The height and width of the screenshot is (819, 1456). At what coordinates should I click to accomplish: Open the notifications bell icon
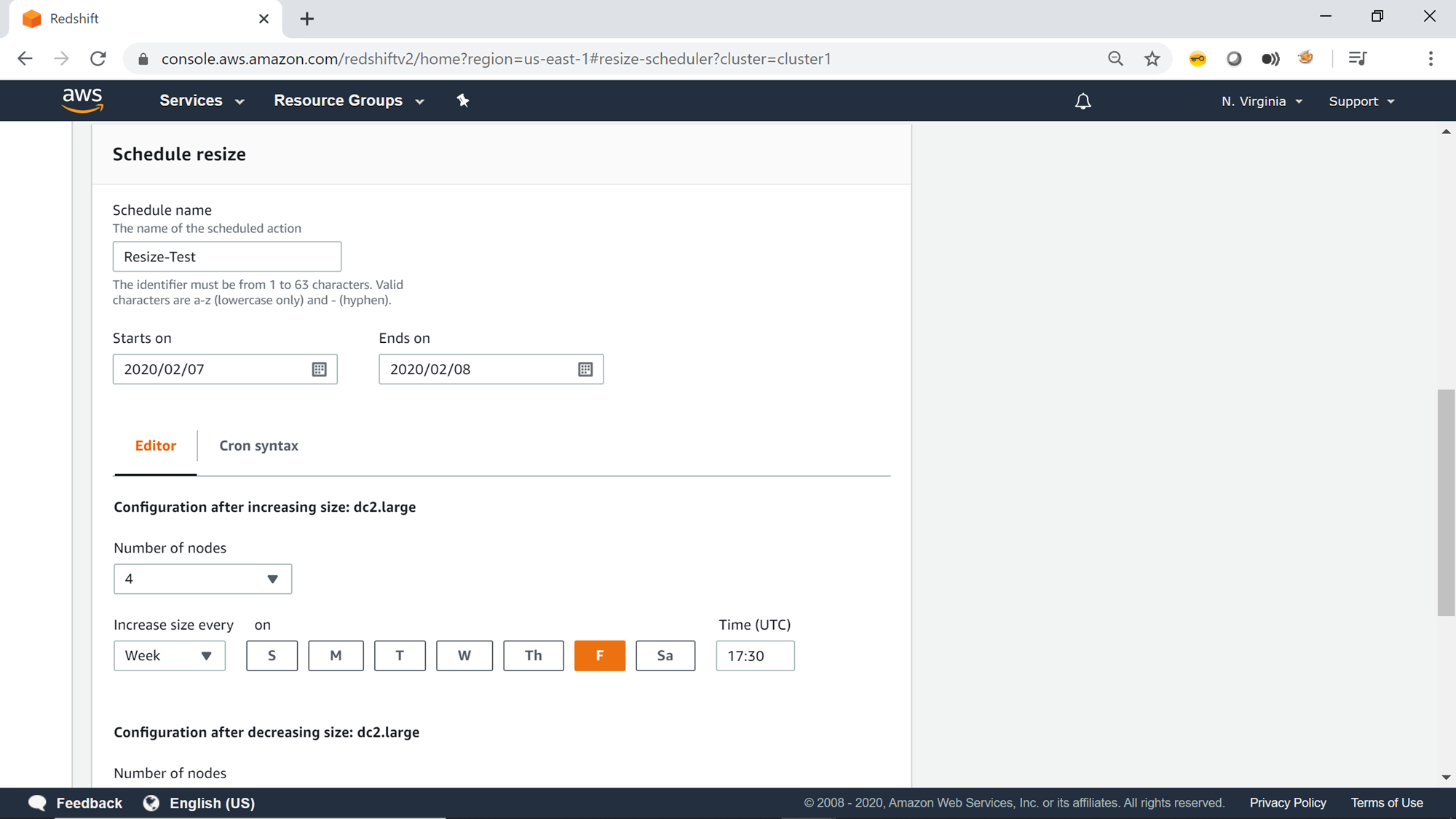pyautogui.click(x=1083, y=101)
